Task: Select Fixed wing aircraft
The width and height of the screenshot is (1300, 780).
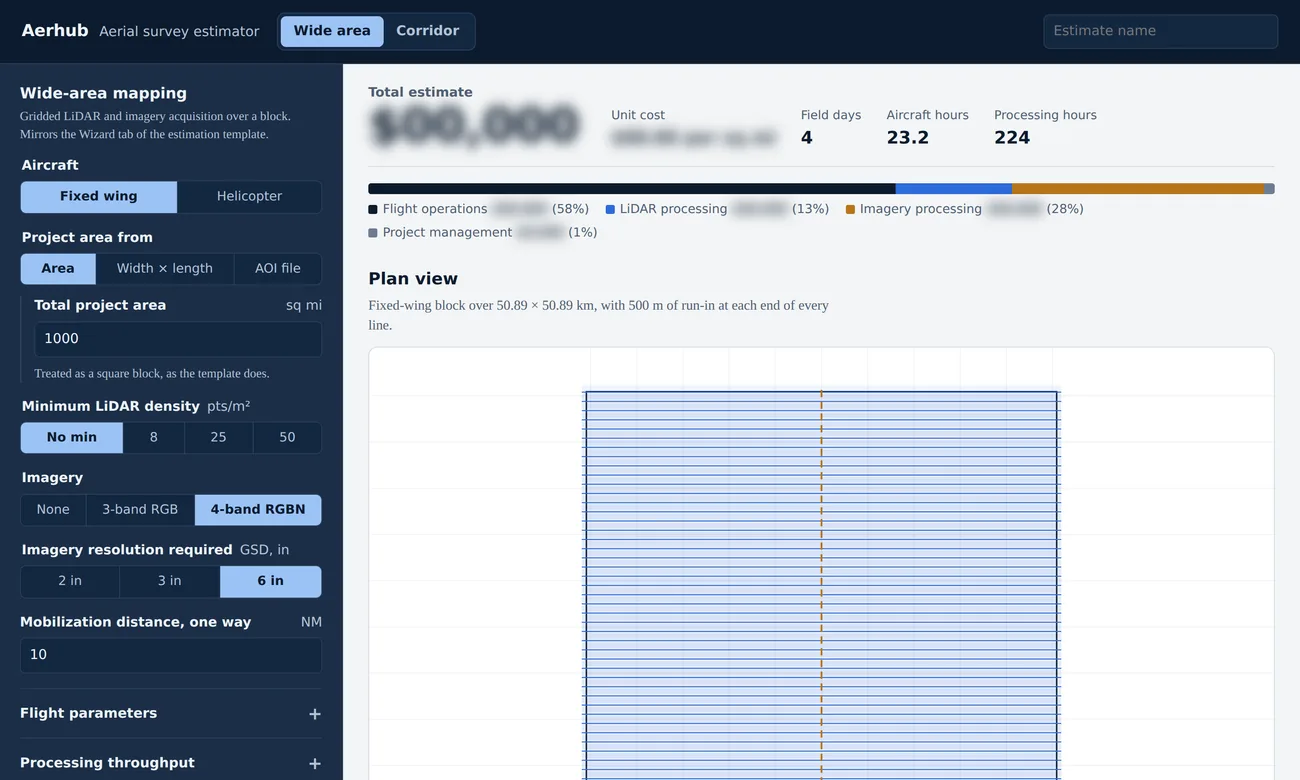Action: 99,197
